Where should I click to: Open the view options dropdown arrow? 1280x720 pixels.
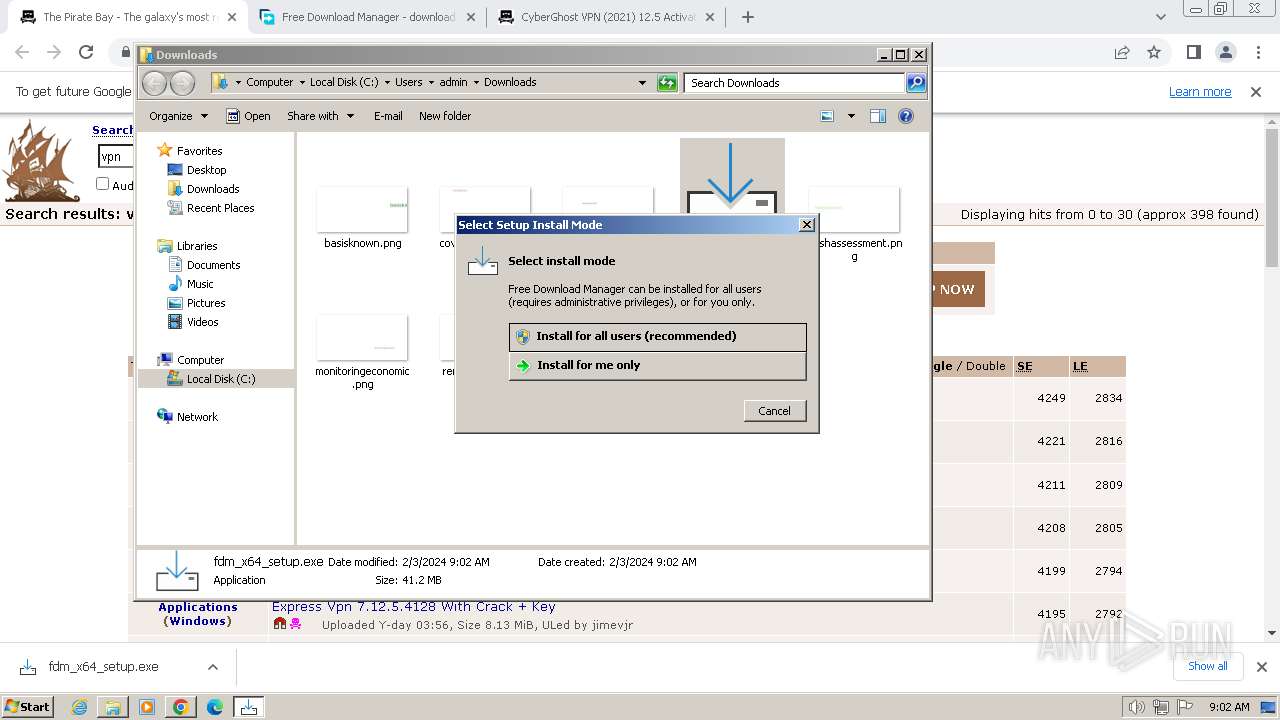tap(851, 116)
